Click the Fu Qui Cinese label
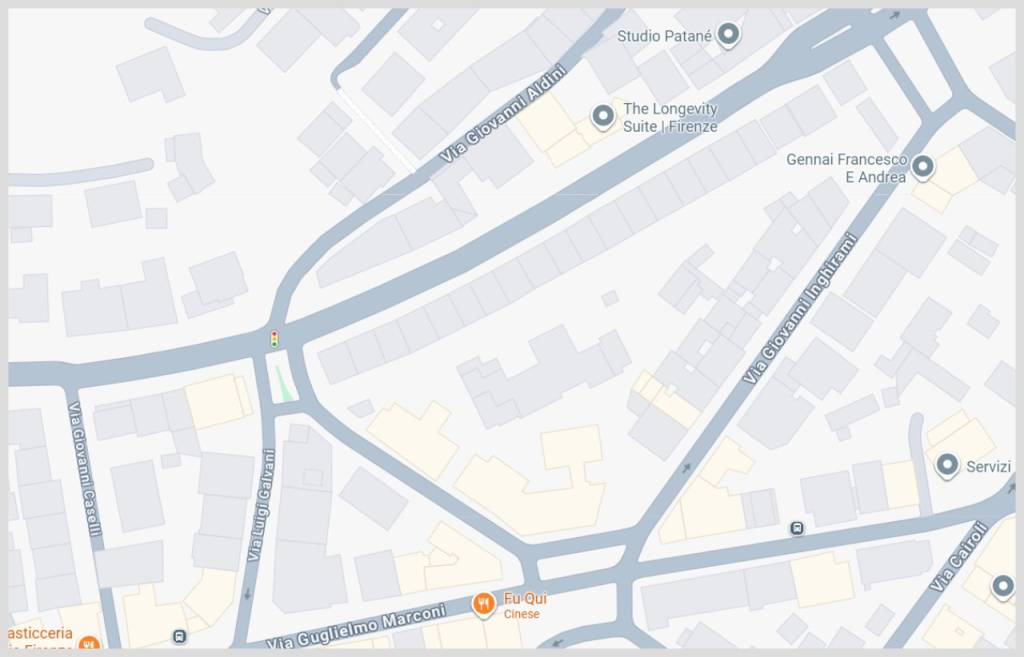The width and height of the screenshot is (1024, 657). [x=524, y=605]
